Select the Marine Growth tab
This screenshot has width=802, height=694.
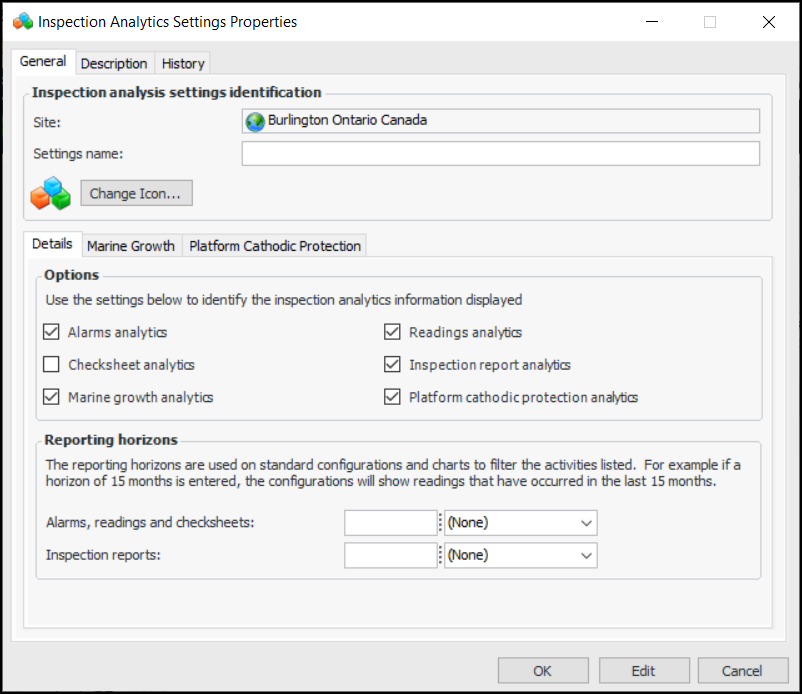(x=131, y=246)
